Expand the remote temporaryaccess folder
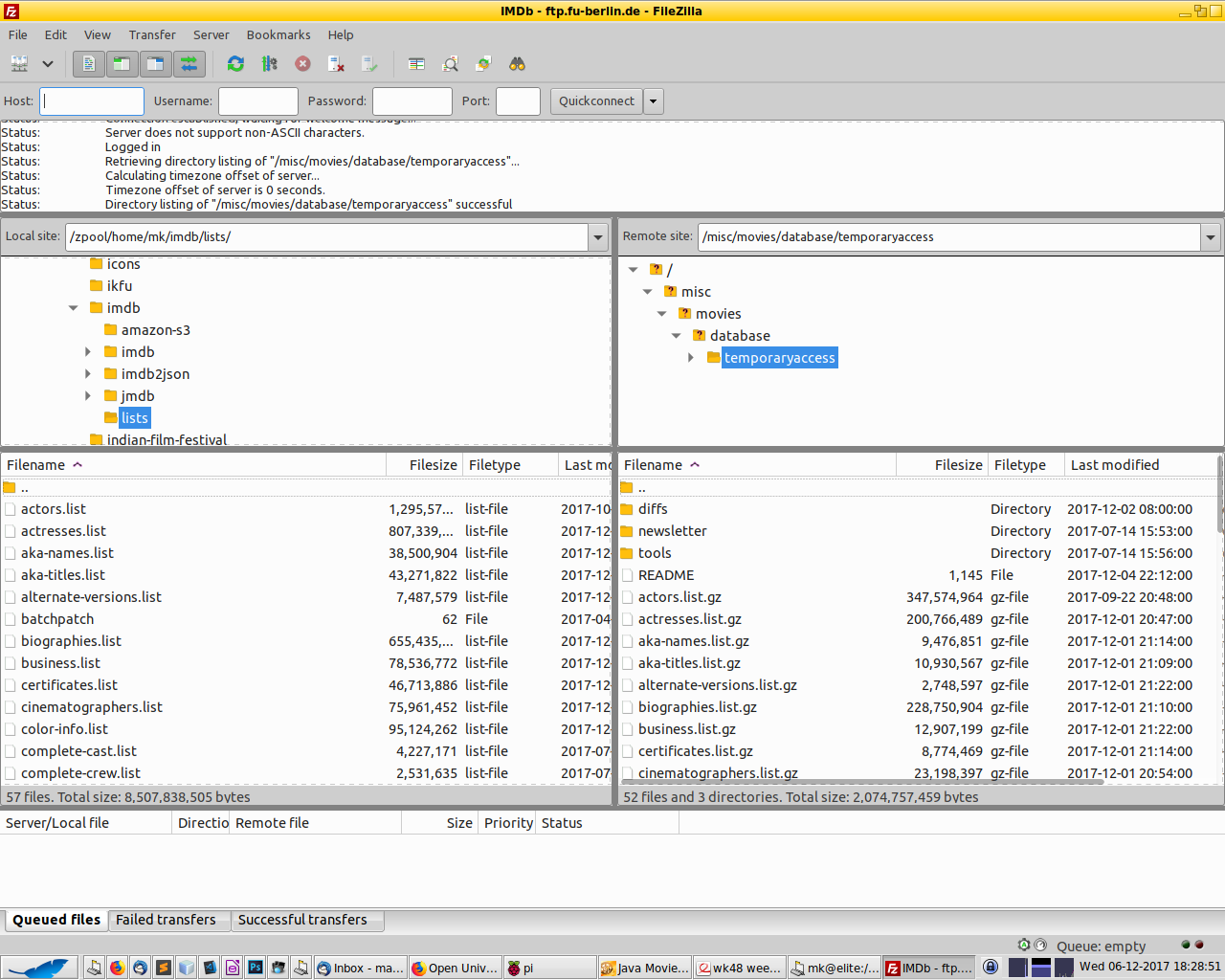Viewport: 1225px width, 980px height. (691, 358)
